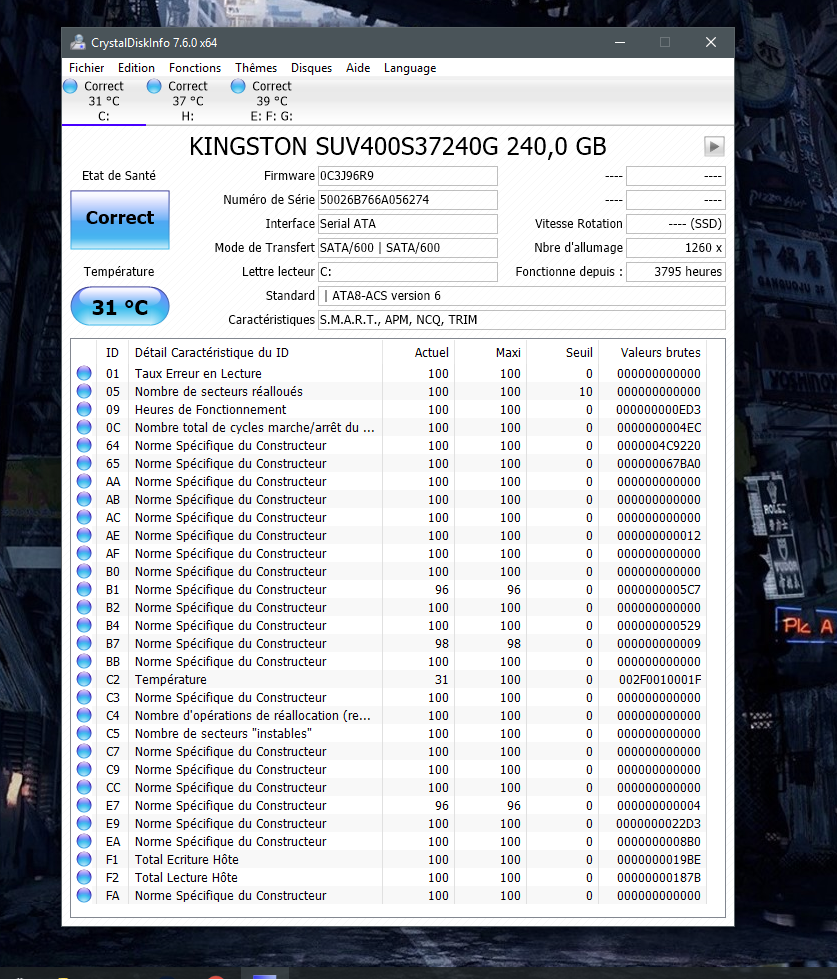Click the power-on hours value 3795 heures
The image size is (837, 979).
point(676,272)
